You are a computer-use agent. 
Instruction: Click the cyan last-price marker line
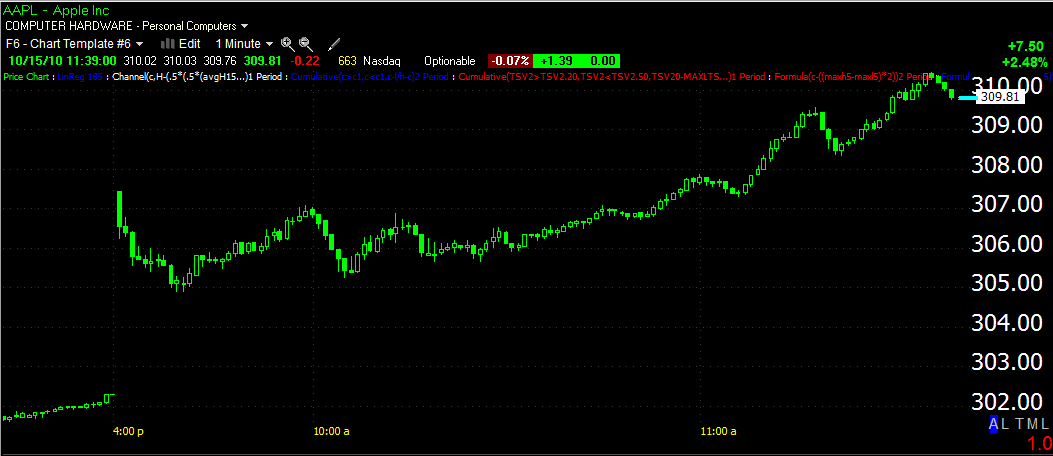(967, 98)
